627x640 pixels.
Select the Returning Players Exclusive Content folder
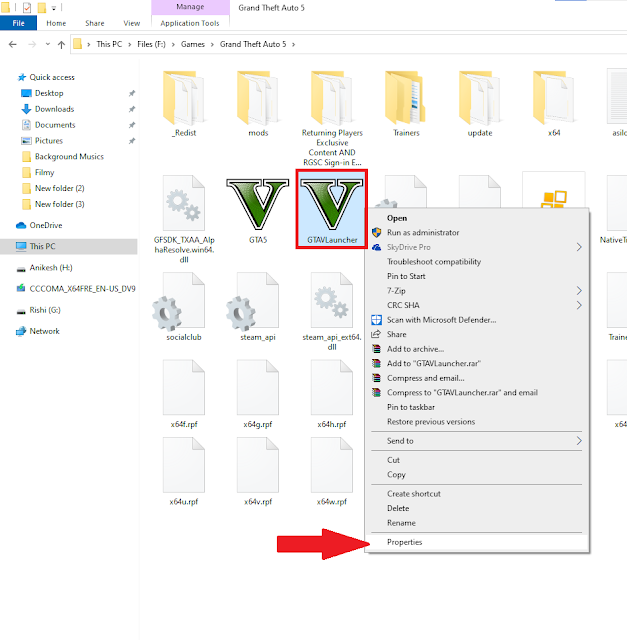[332, 98]
